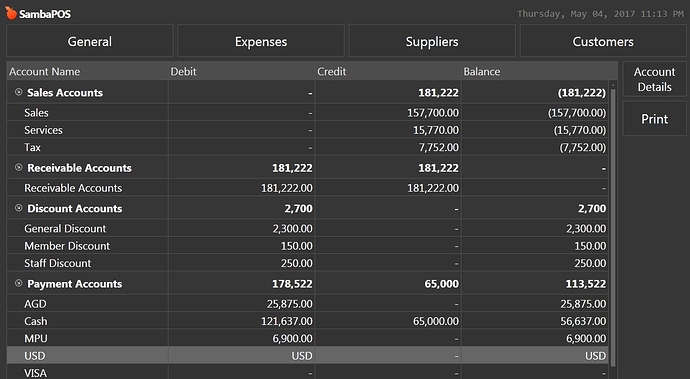This screenshot has width=690, height=379.
Task: Open Account Details
Action: (654, 79)
